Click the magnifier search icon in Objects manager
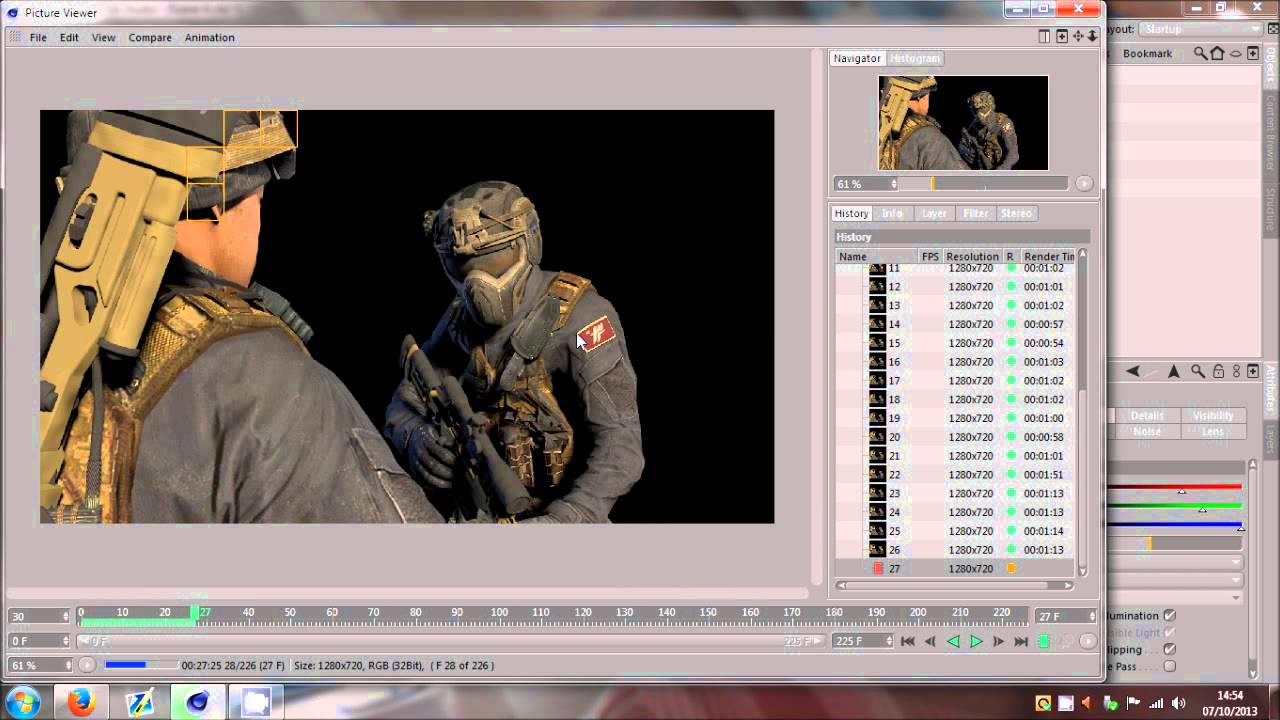Image resolution: width=1280 pixels, height=720 pixels. coord(1200,53)
